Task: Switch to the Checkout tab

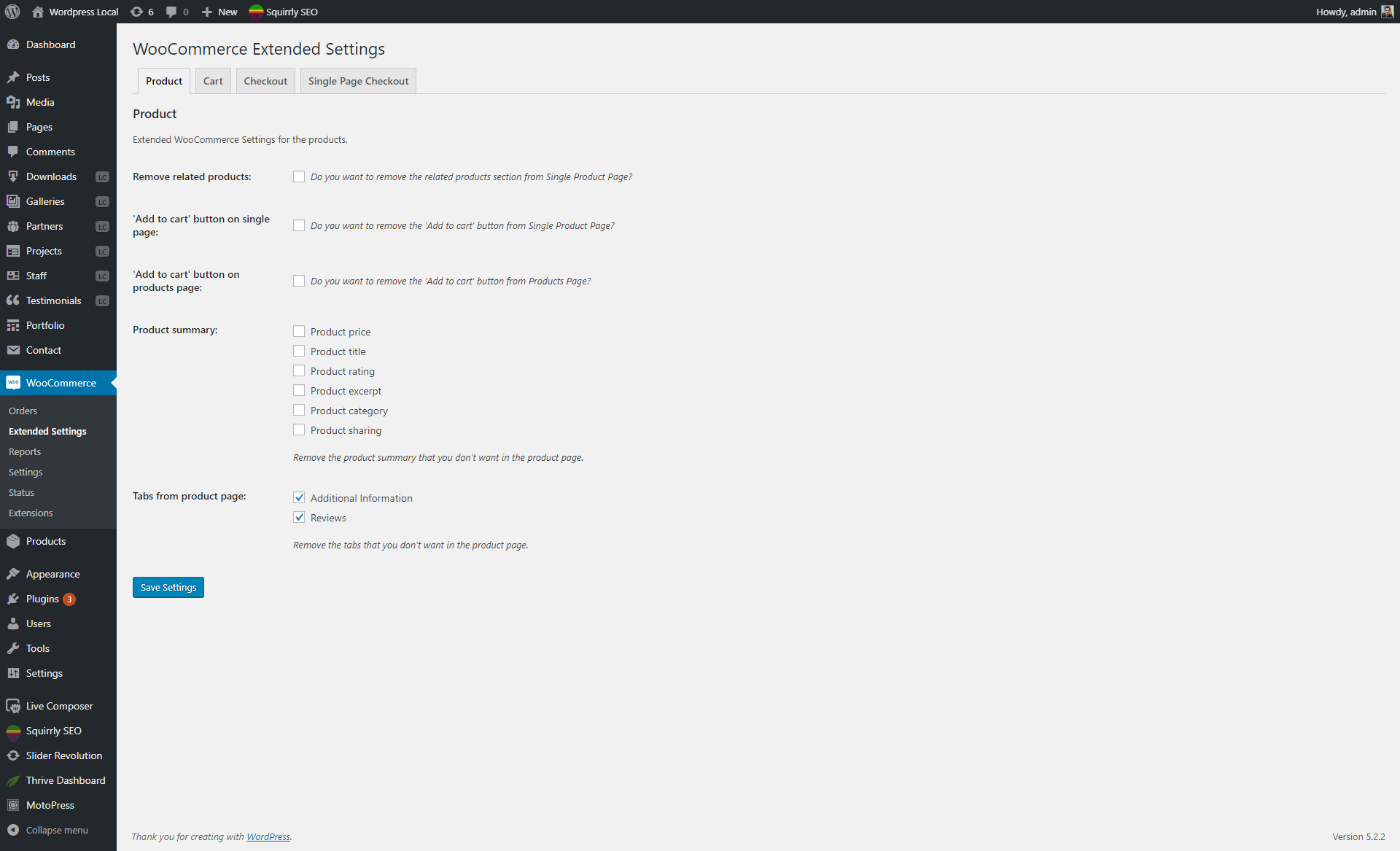Action: tap(265, 81)
